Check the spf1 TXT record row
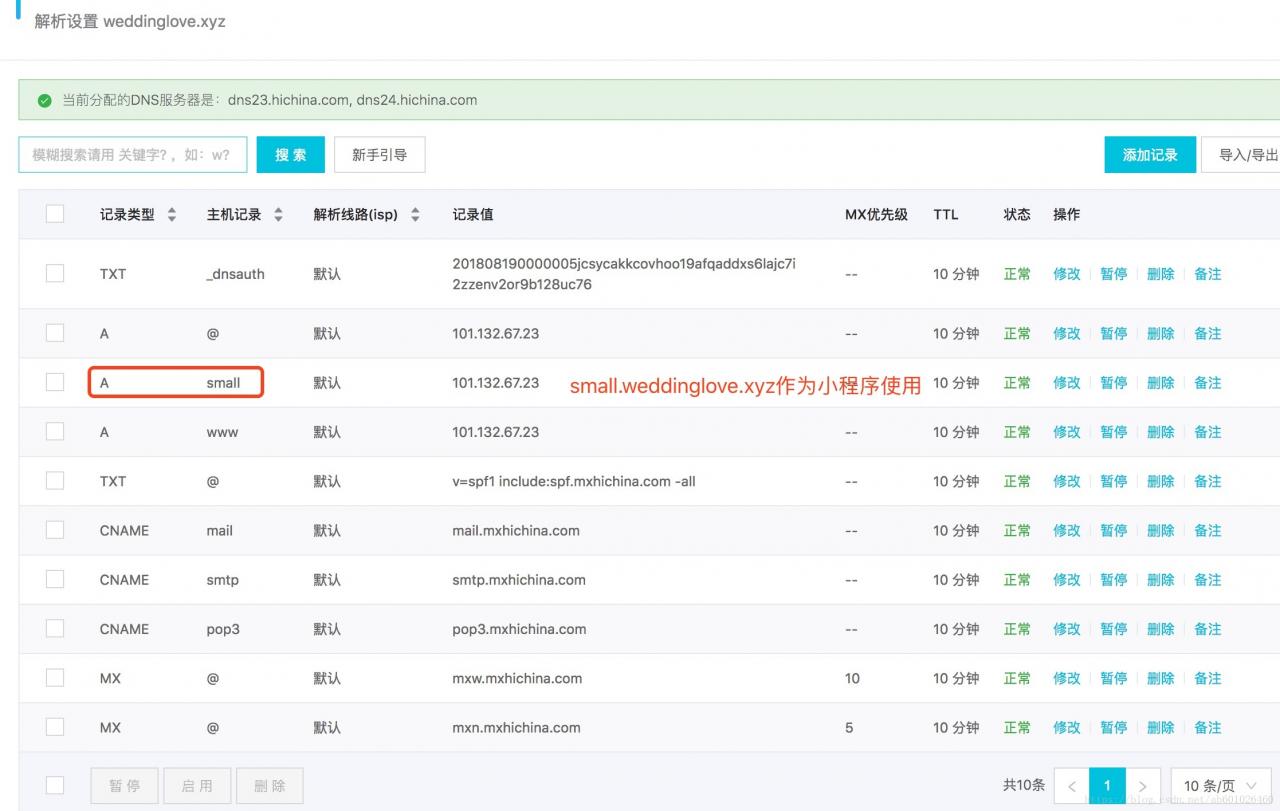This screenshot has height=811, width=1280. click(x=55, y=481)
